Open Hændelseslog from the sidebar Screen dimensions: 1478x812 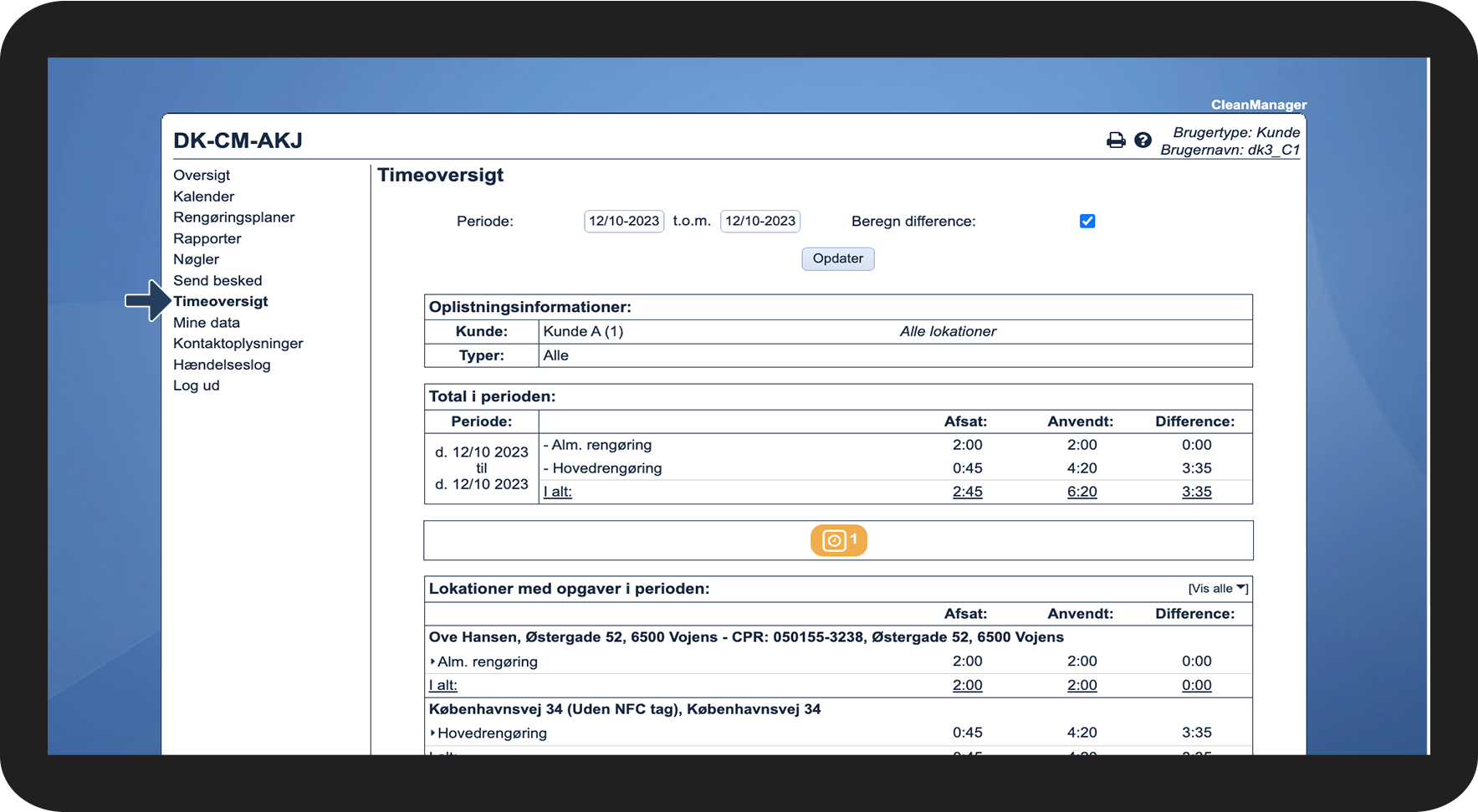point(222,365)
